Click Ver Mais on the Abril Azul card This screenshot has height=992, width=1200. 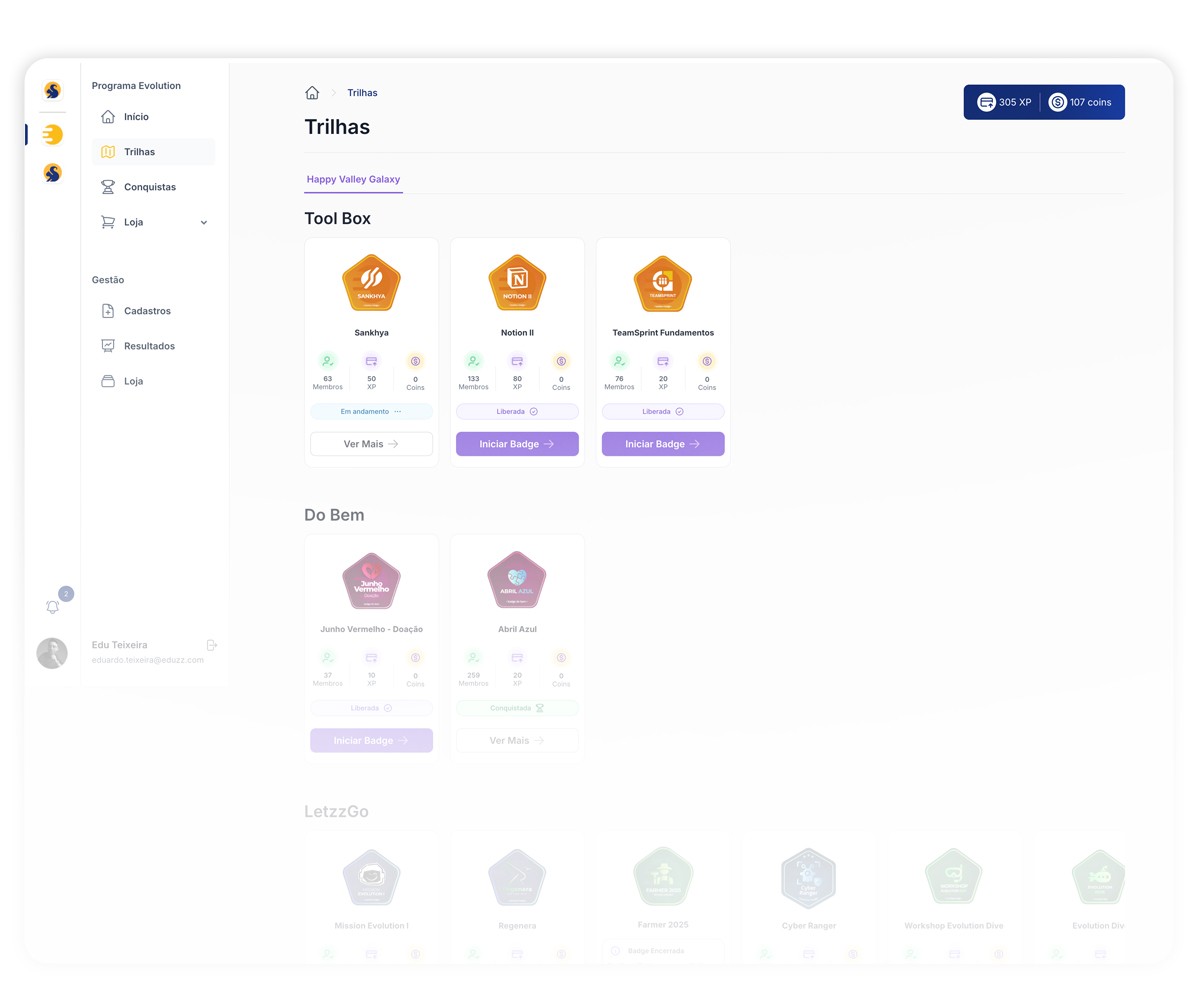(517, 741)
